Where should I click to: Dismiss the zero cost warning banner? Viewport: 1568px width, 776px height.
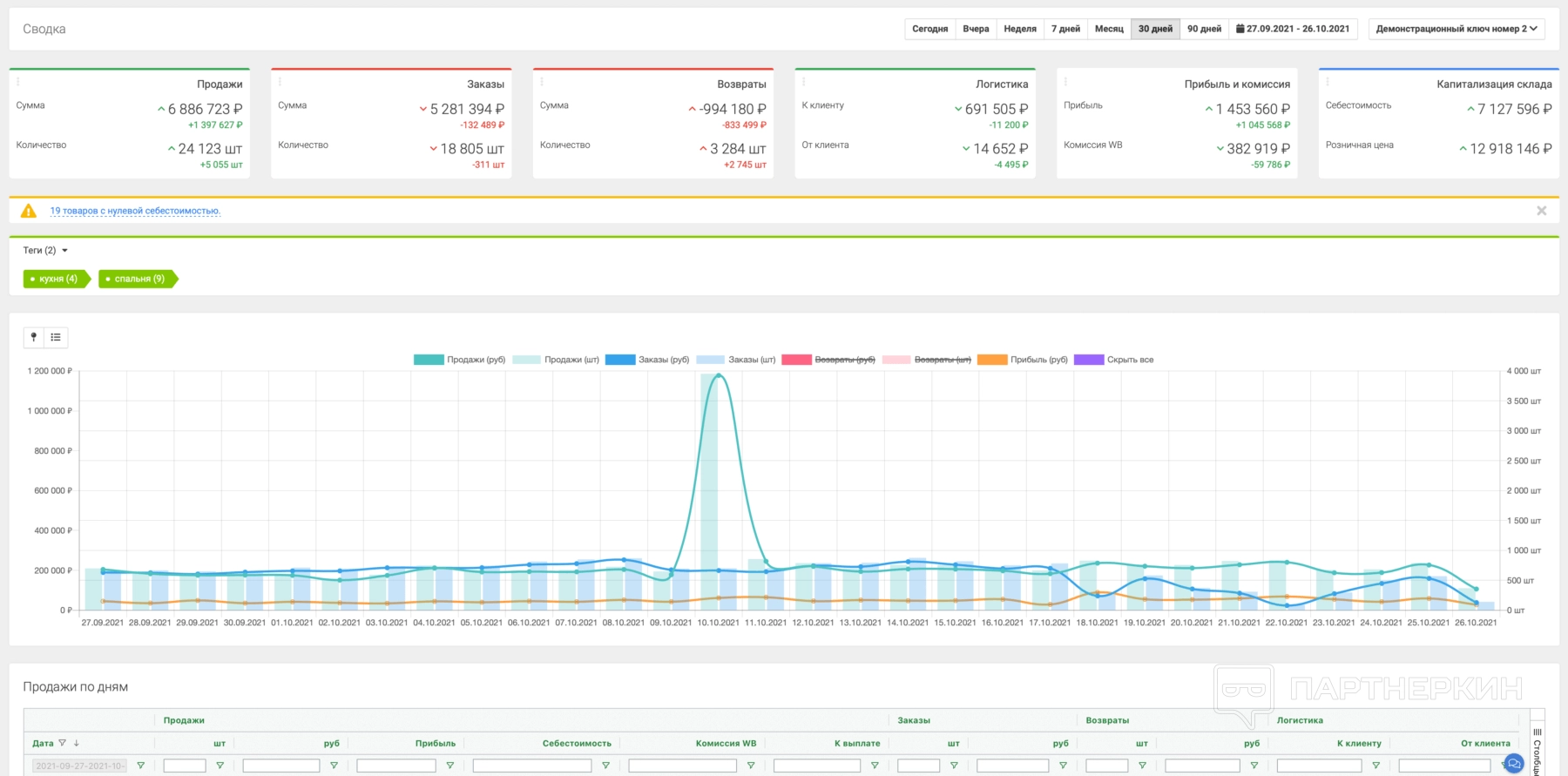click(1541, 211)
